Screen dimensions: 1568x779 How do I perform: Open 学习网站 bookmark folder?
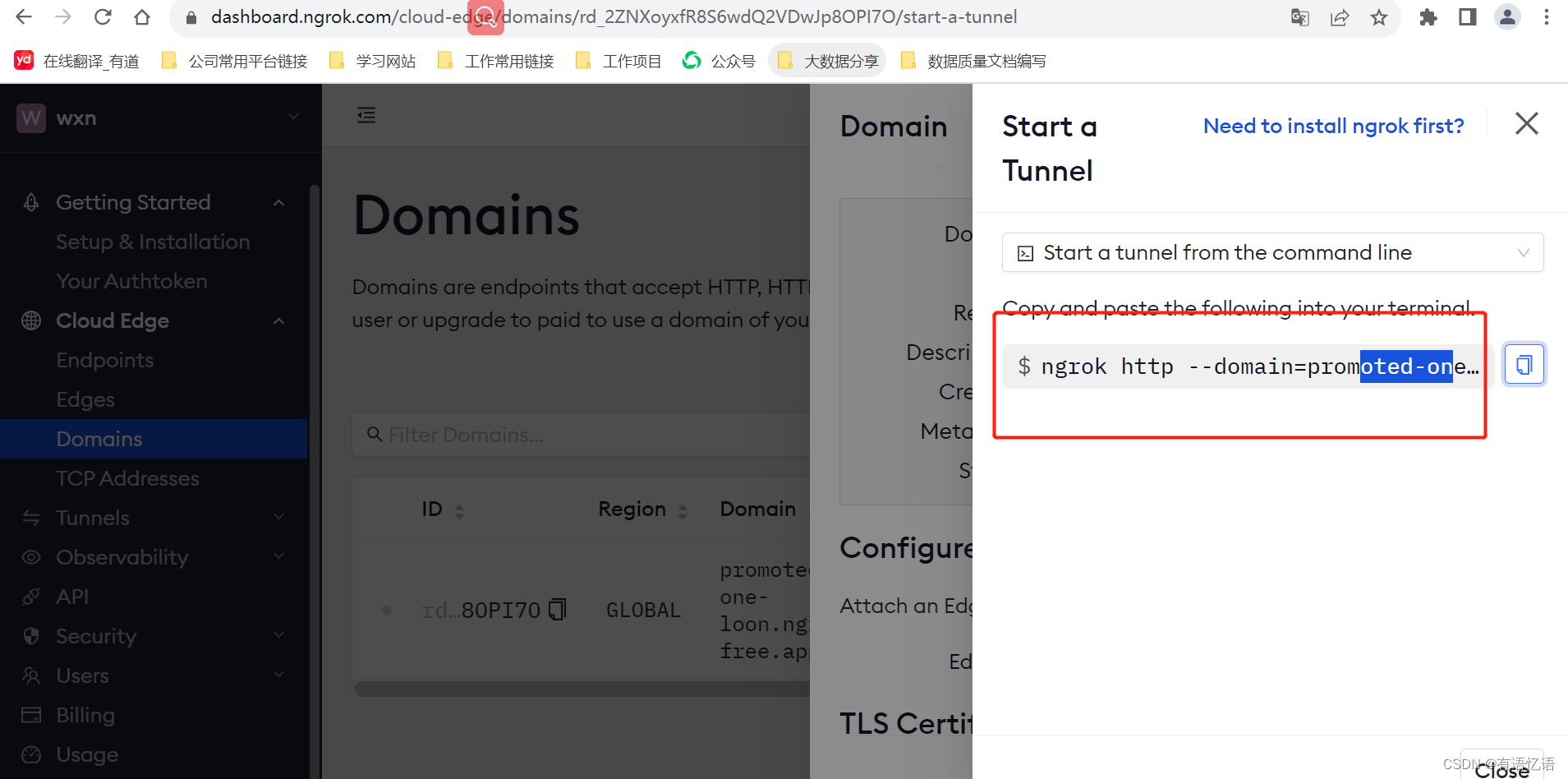[x=373, y=61]
